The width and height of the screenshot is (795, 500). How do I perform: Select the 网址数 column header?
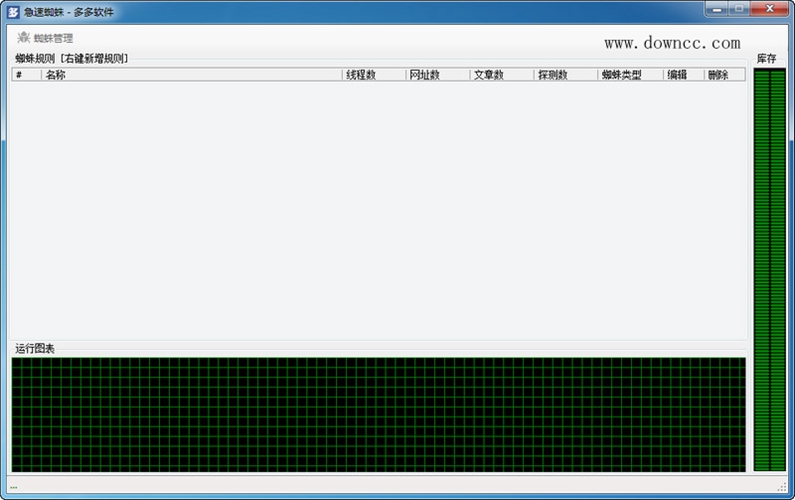click(x=437, y=75)
